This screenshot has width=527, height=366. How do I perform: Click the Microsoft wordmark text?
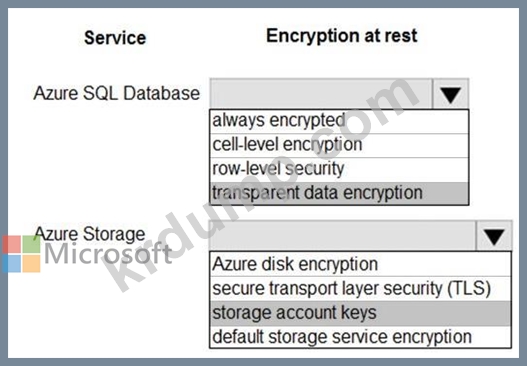click(x=108, y=254)
